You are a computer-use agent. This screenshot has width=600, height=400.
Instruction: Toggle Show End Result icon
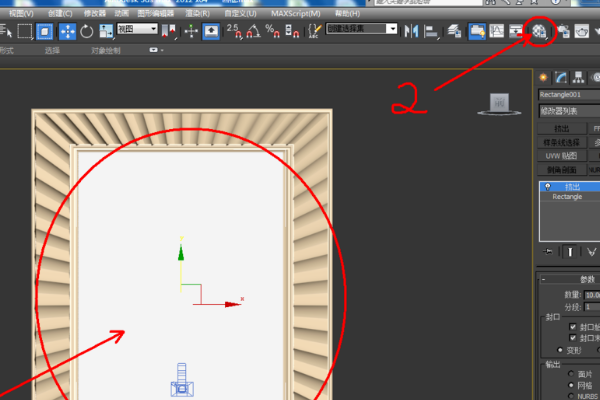point(570,252)
